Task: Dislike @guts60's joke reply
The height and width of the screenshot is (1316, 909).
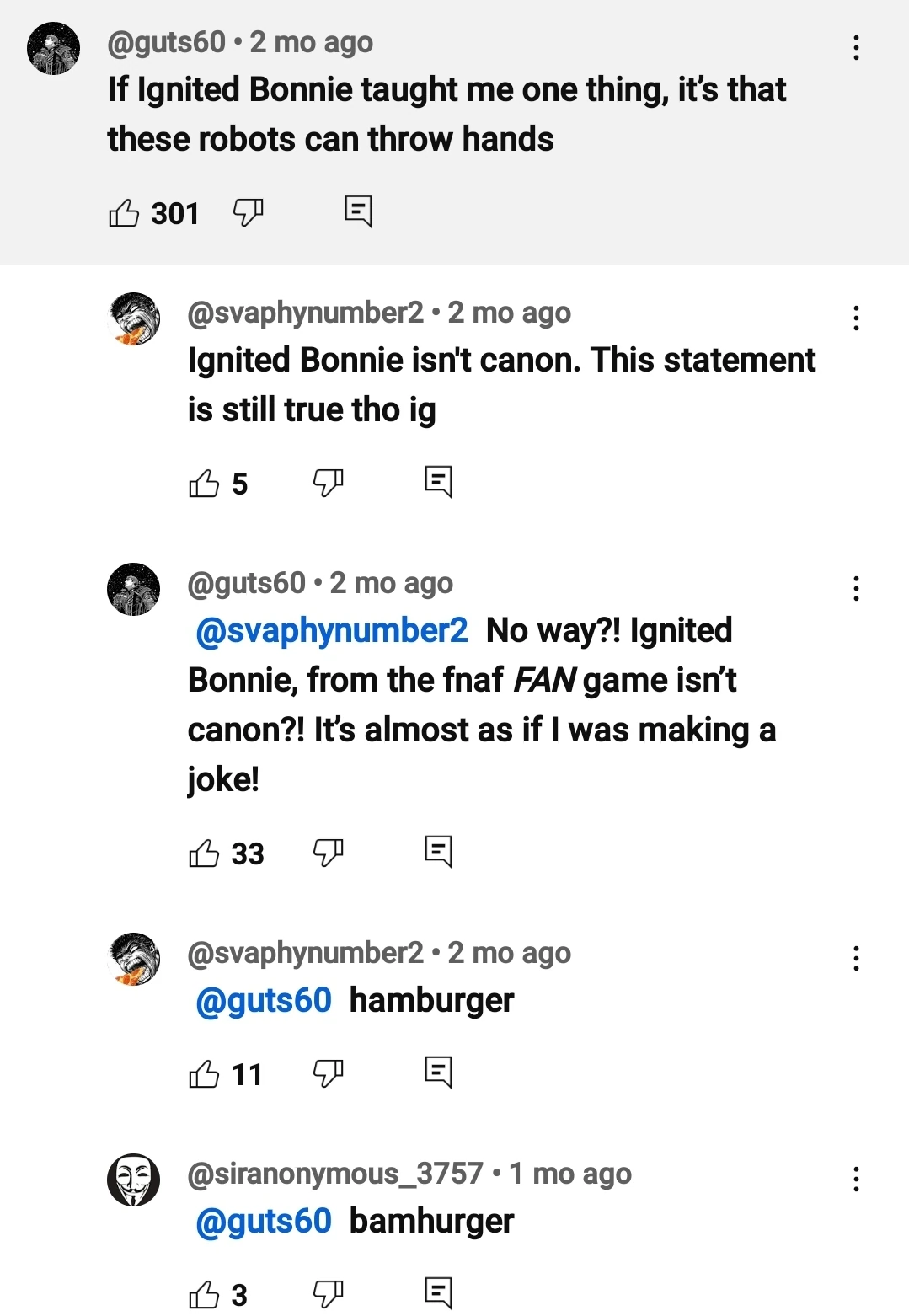Action: [329, 852]
